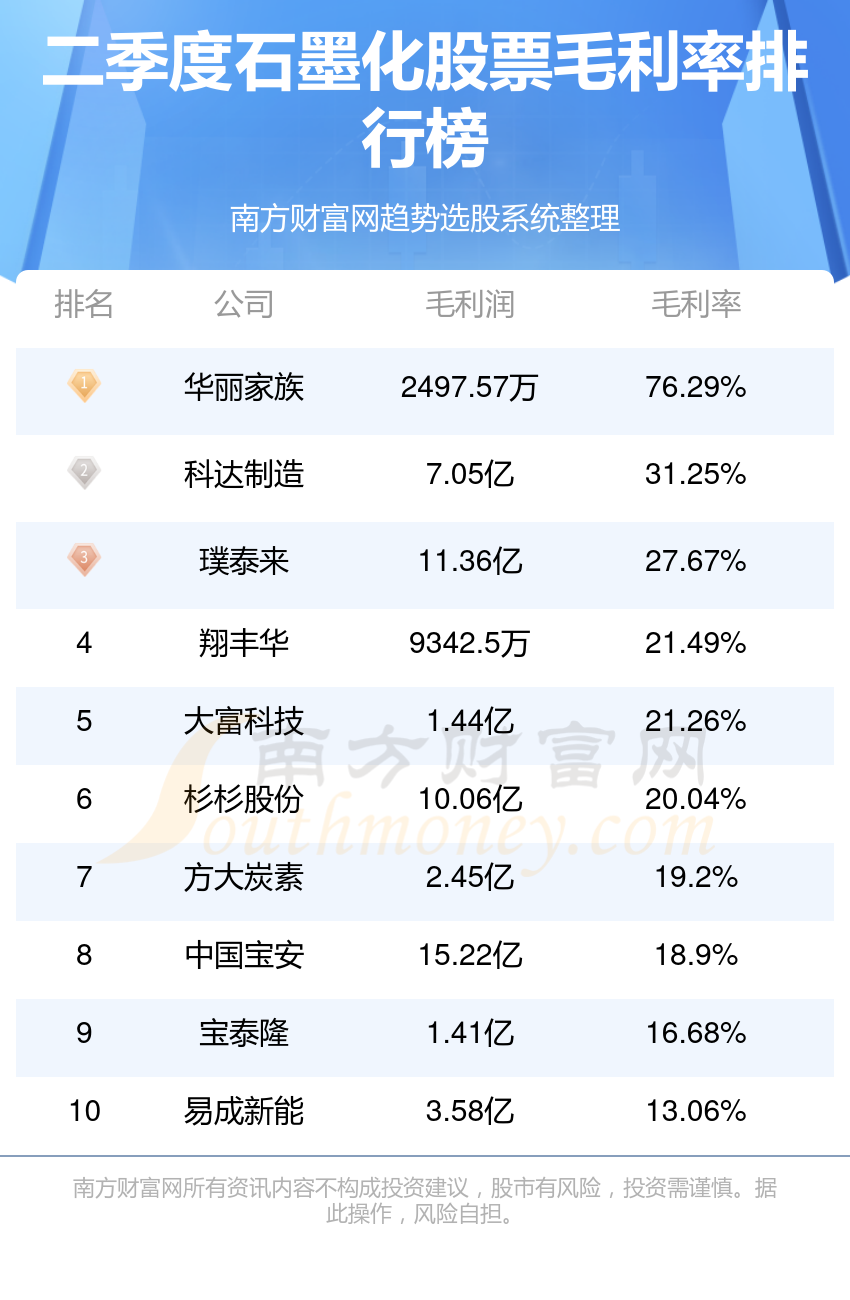The width and height of the screenshot is (850, 1300).
Task: Click 易成新能 at rank 10
Action: tap(243, 1111)
